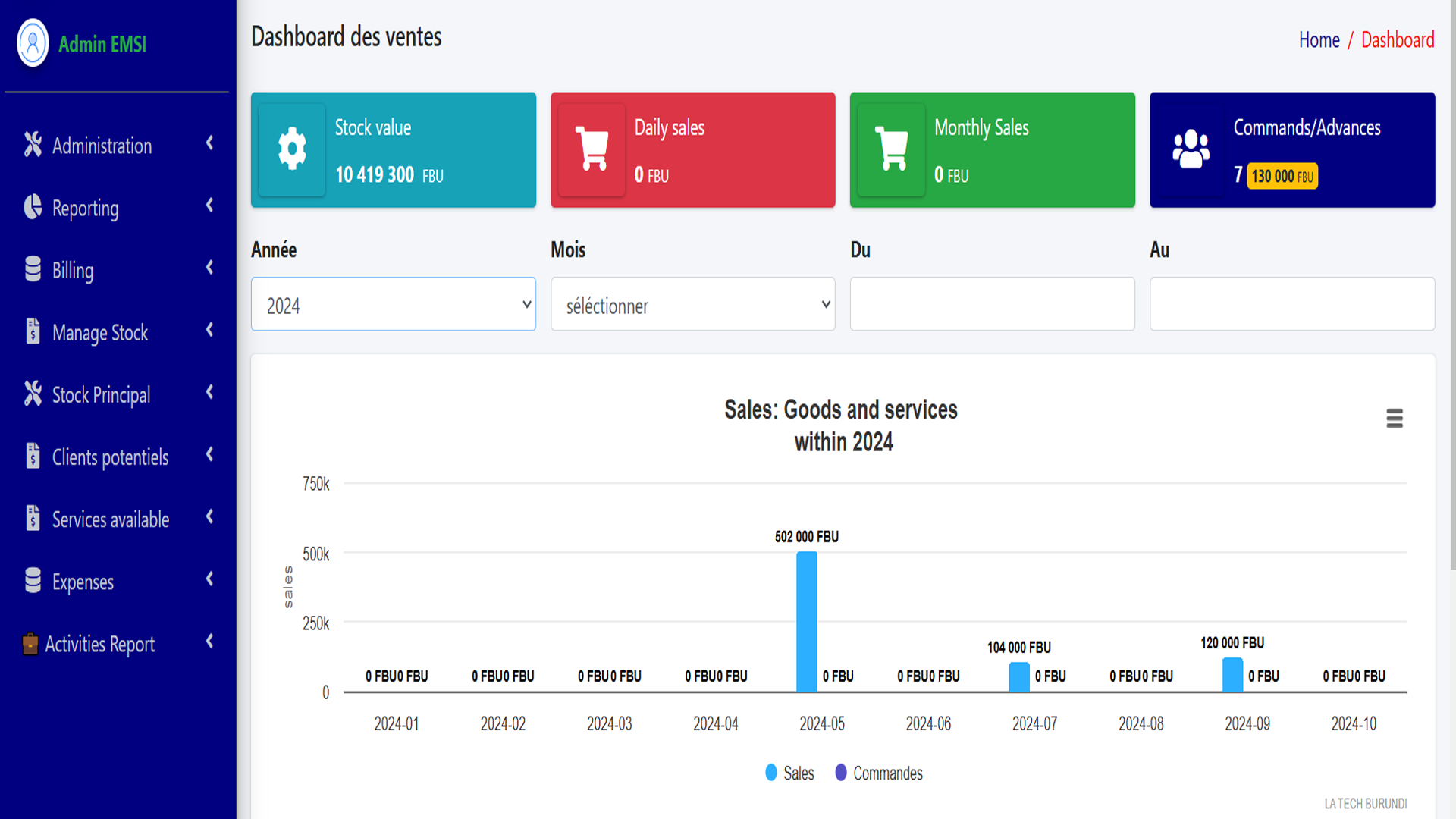Expand the Administration menu chevron
Screen dimensions: 1456x819
(x=210, y=143)
